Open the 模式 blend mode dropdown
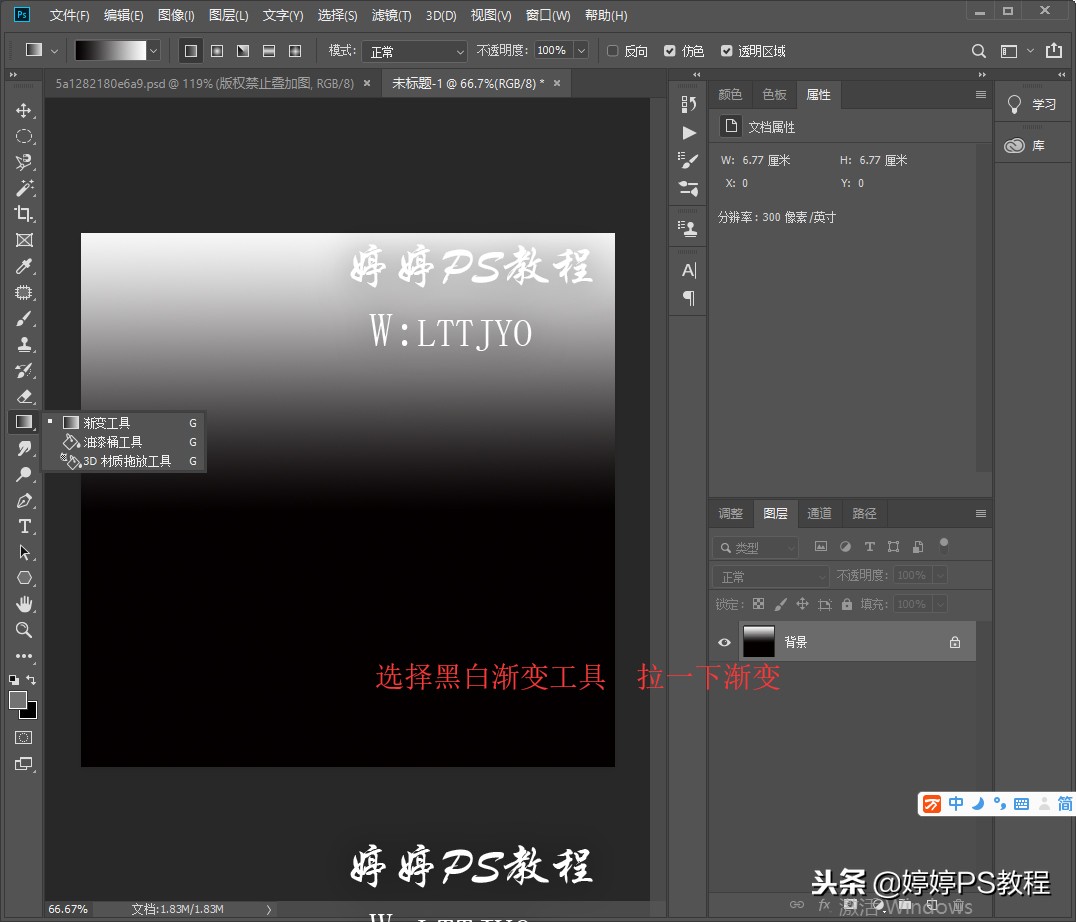 tap(415, 51)
